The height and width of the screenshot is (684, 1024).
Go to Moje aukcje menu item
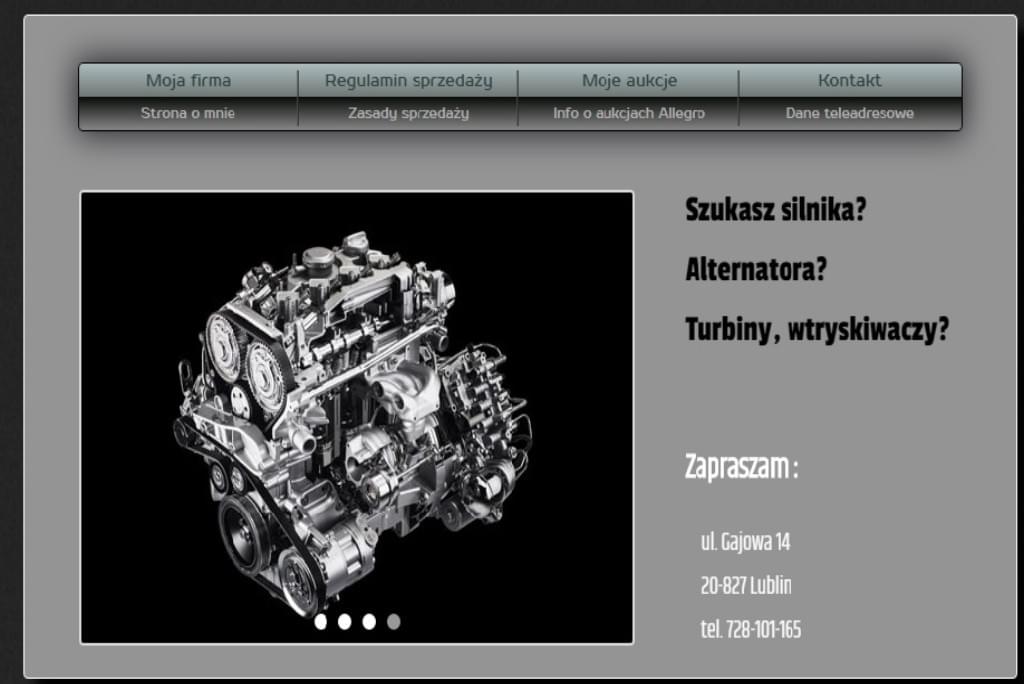coord(629,81)
